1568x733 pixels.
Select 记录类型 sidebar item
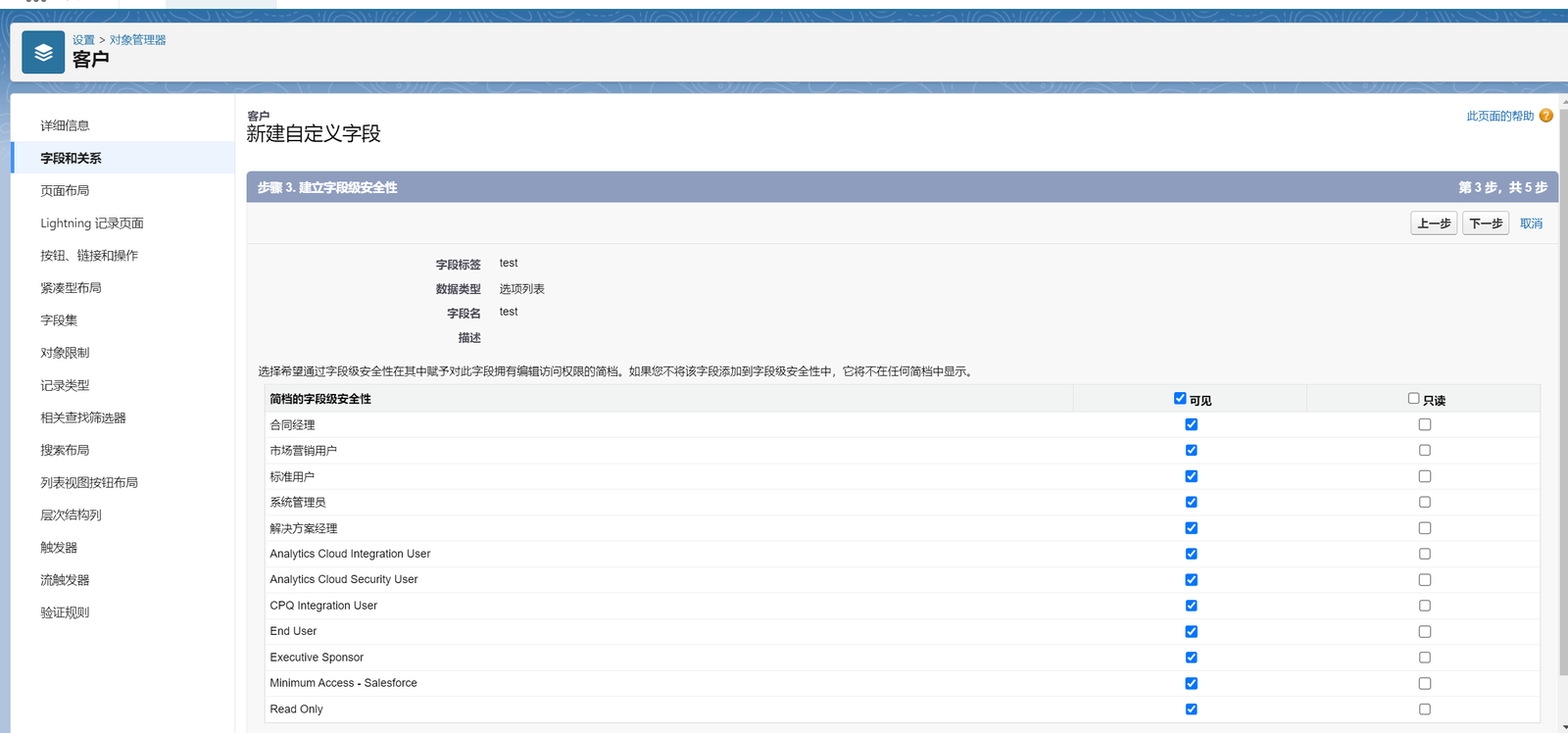(65, 385)
